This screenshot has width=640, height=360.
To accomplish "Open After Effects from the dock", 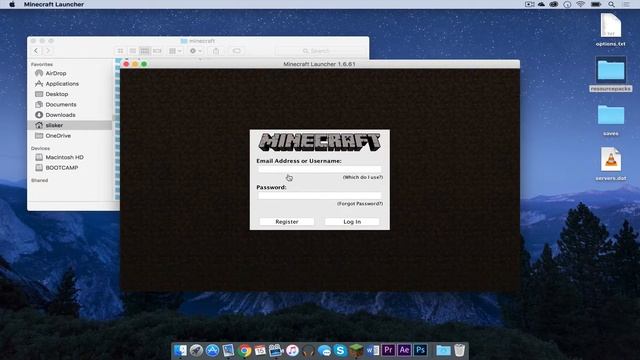I will [404, 350].
